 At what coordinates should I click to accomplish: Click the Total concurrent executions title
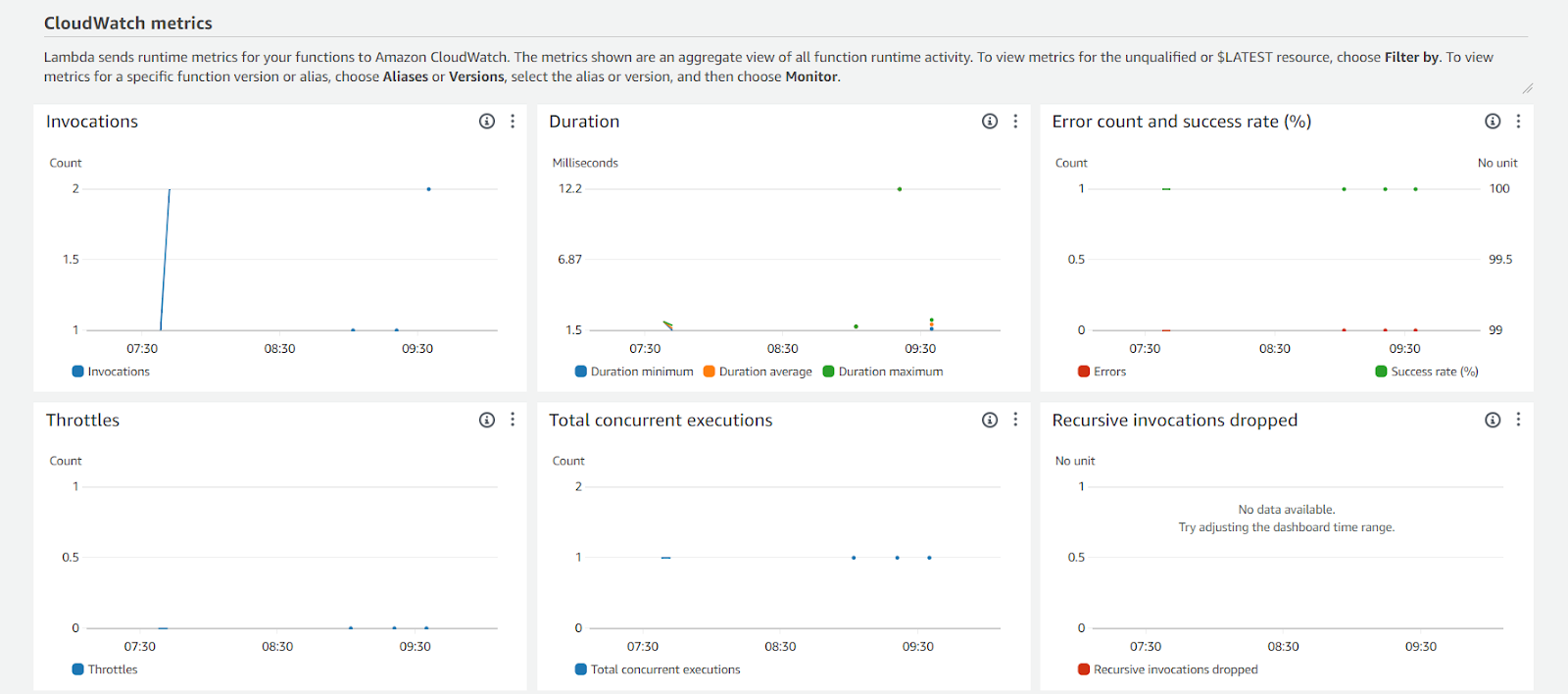point(661,420)
